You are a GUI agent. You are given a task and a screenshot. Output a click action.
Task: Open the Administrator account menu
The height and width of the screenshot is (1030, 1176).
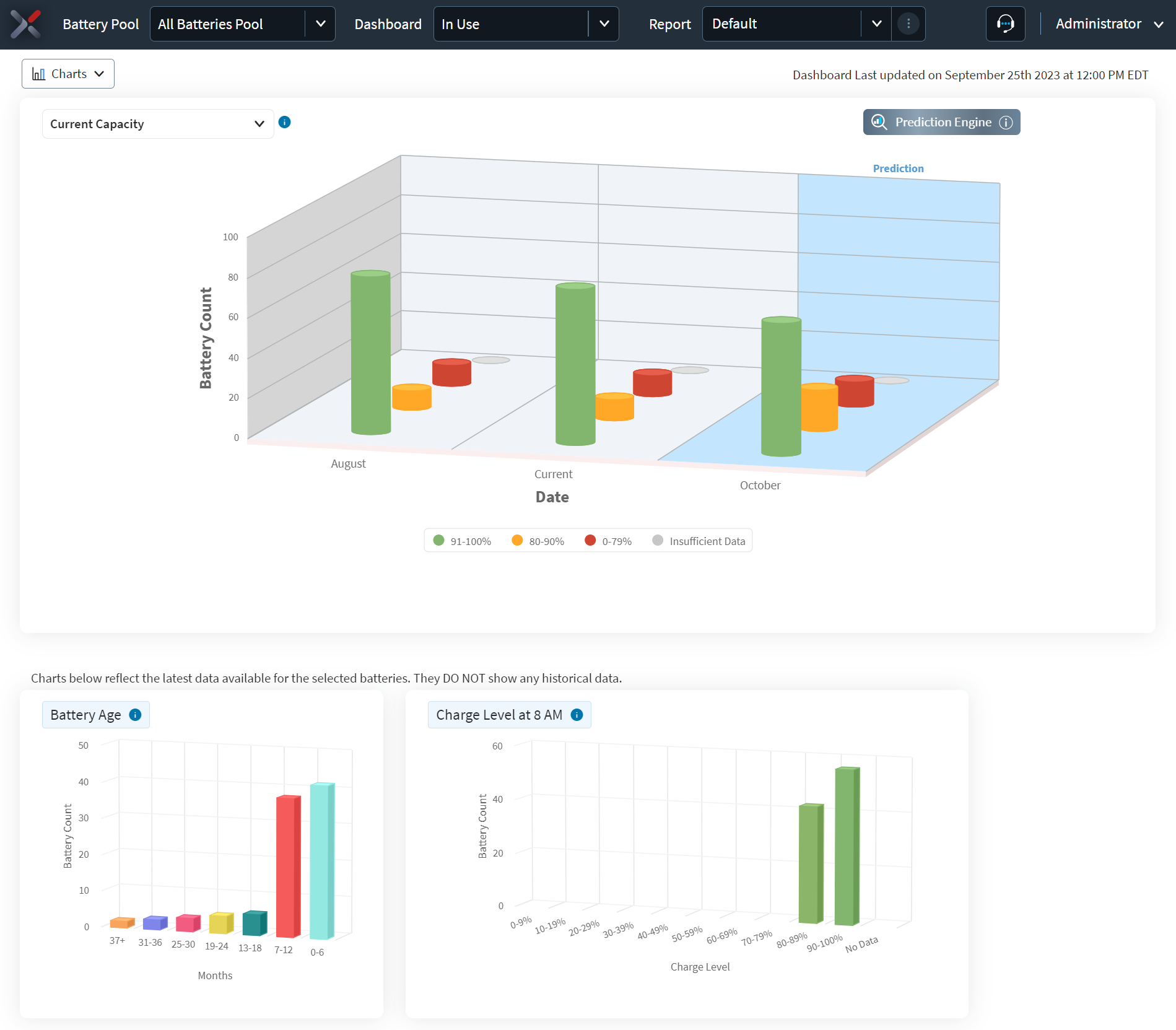[1110, 24]
